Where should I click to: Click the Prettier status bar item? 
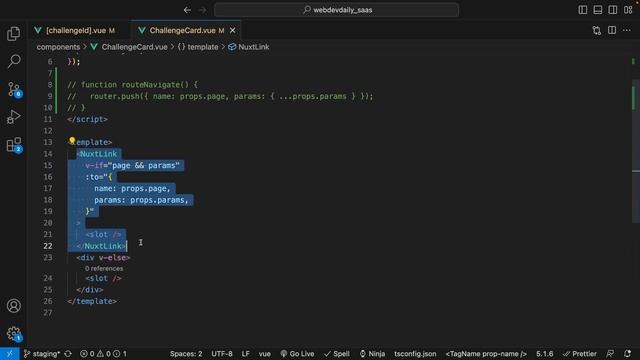(x=580, y=354)
